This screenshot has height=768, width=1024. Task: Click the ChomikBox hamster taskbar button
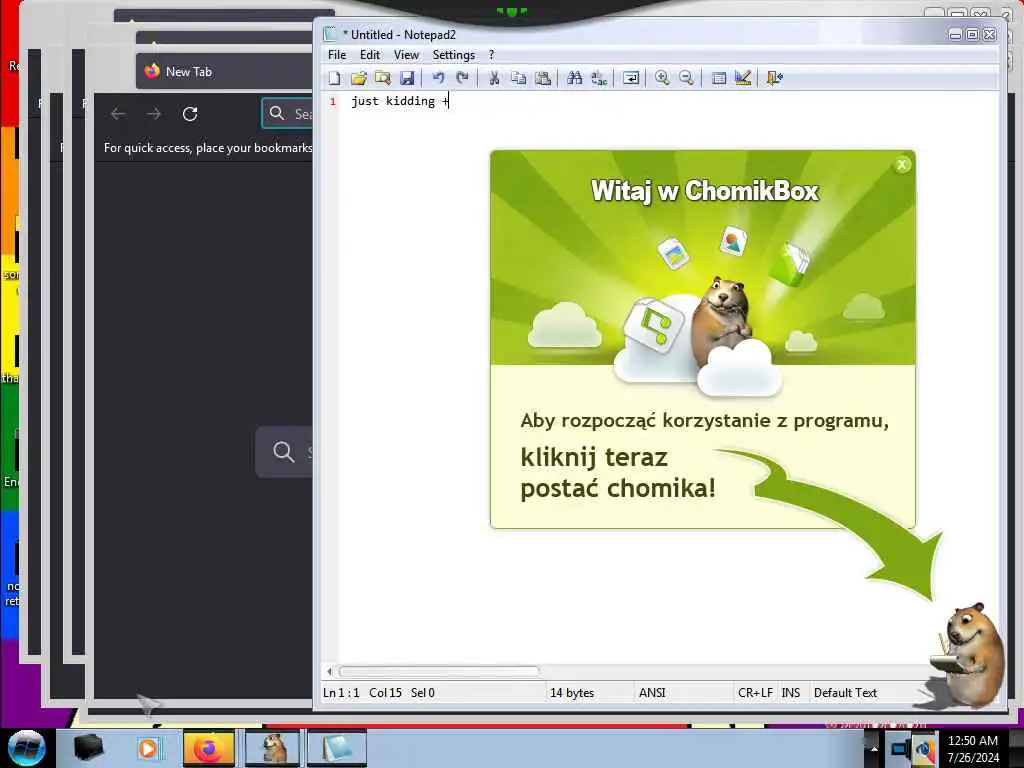click(x=272, y=748)
